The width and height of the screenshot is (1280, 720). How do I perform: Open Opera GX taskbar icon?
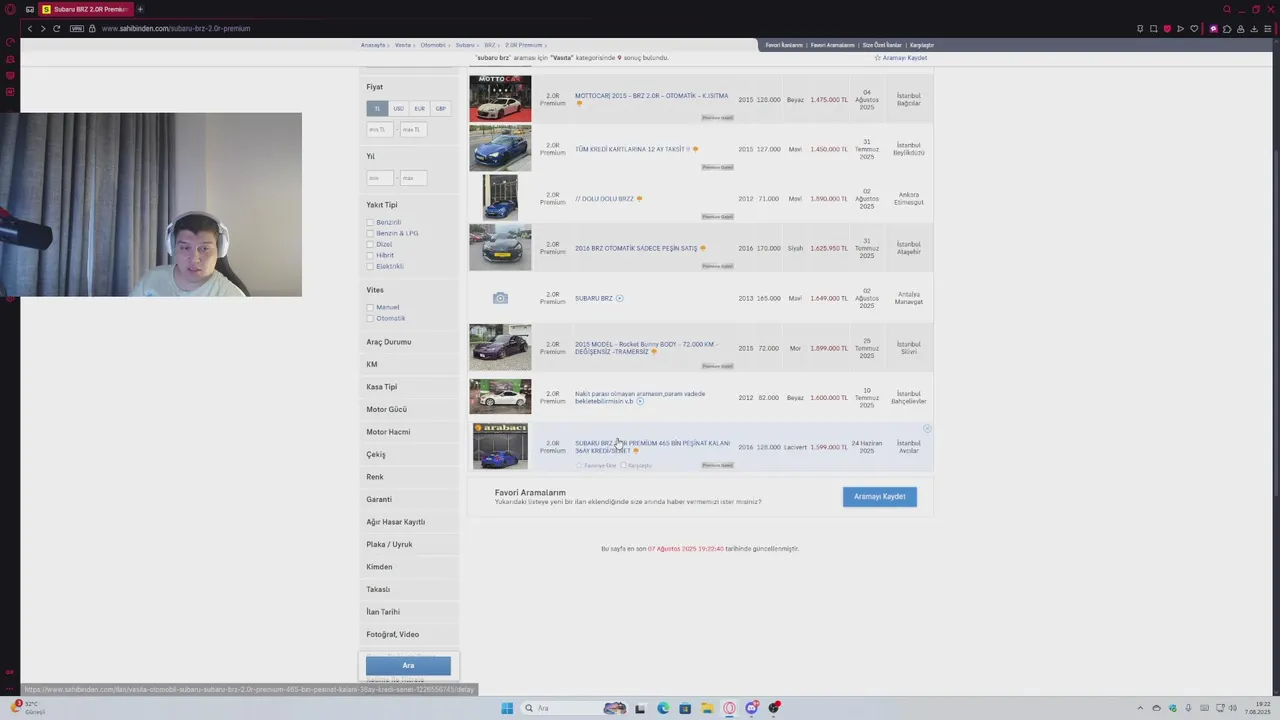(730, 708)
